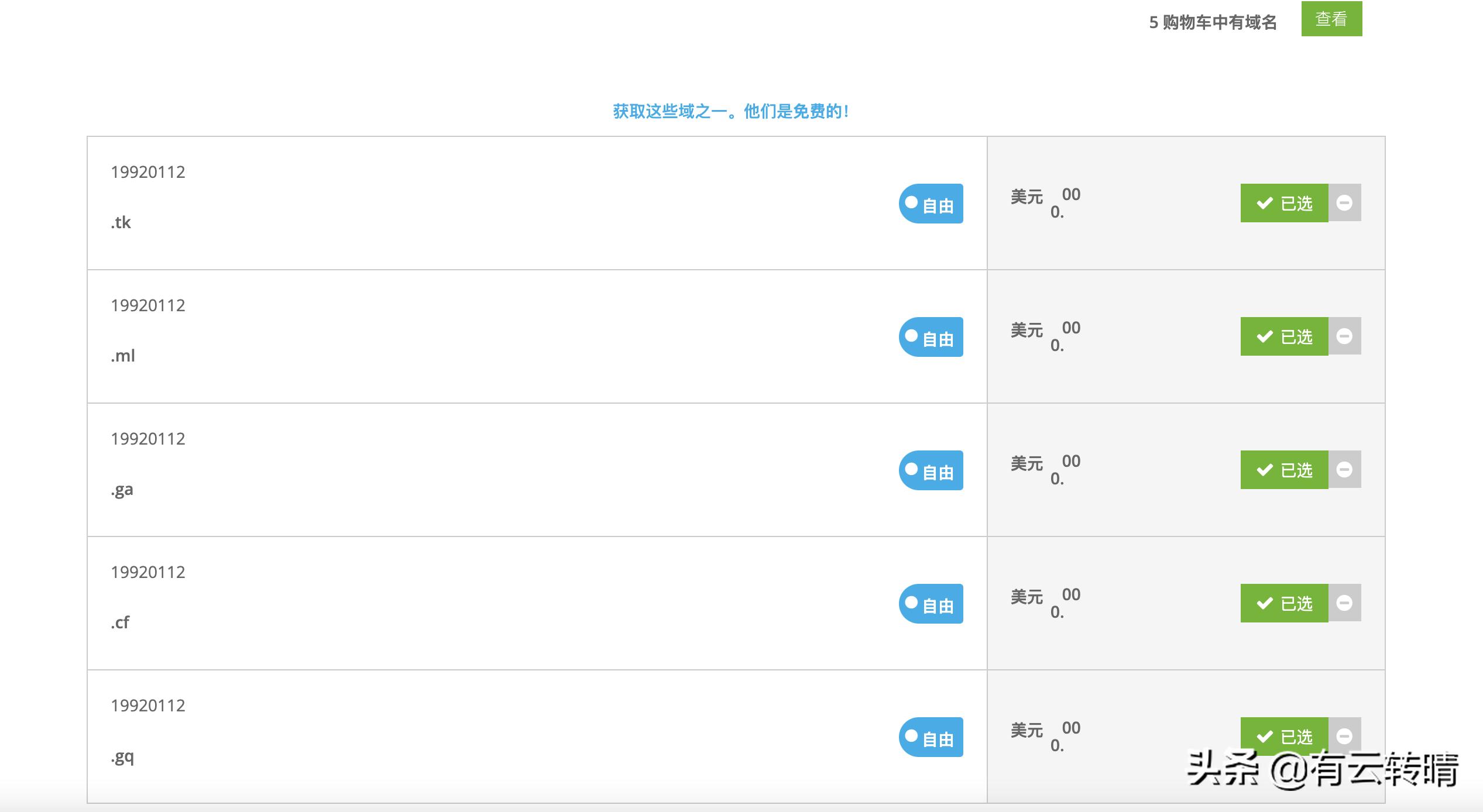The height and width of the screenshot is (812, 1483).
Task: Remove the .ml domain using minus icon
Action: (x=1344, y=336)
